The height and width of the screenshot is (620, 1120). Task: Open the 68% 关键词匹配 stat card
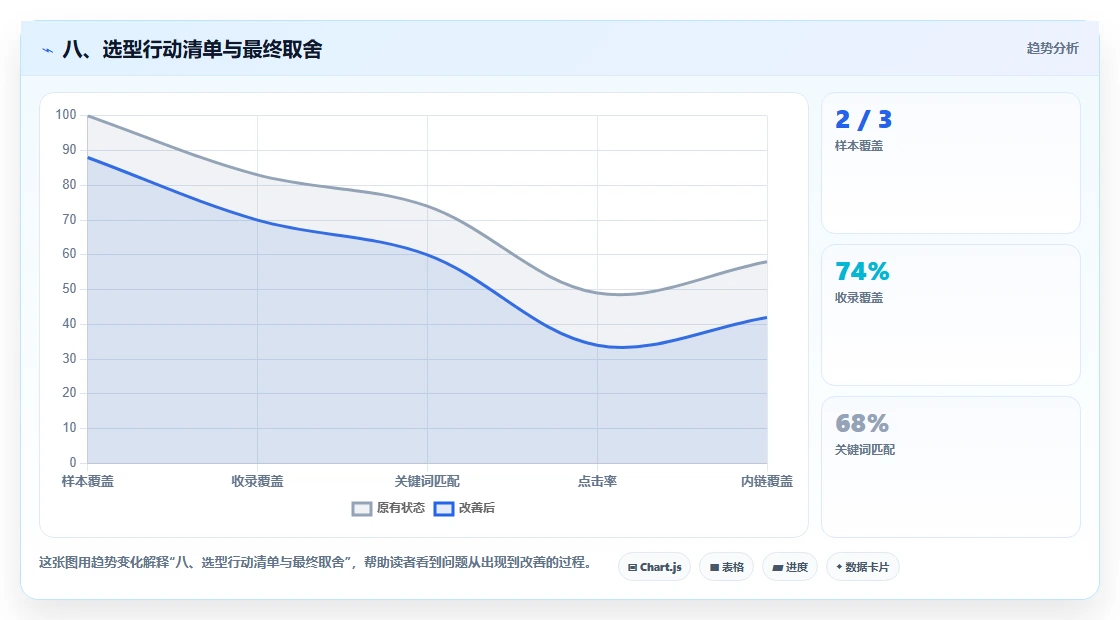point(951,467)
